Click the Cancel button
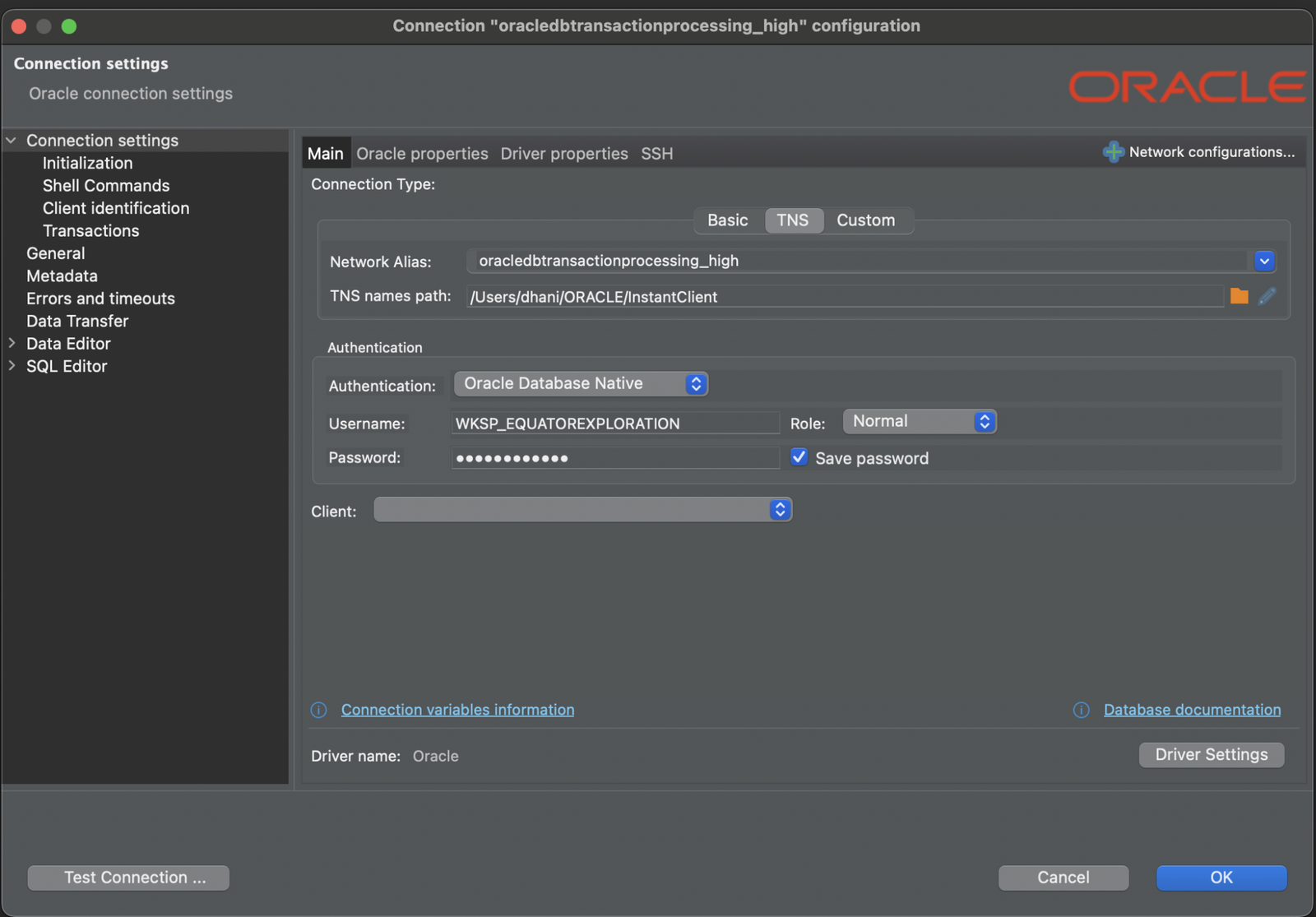The image size is (1316, 917). 1063,878
